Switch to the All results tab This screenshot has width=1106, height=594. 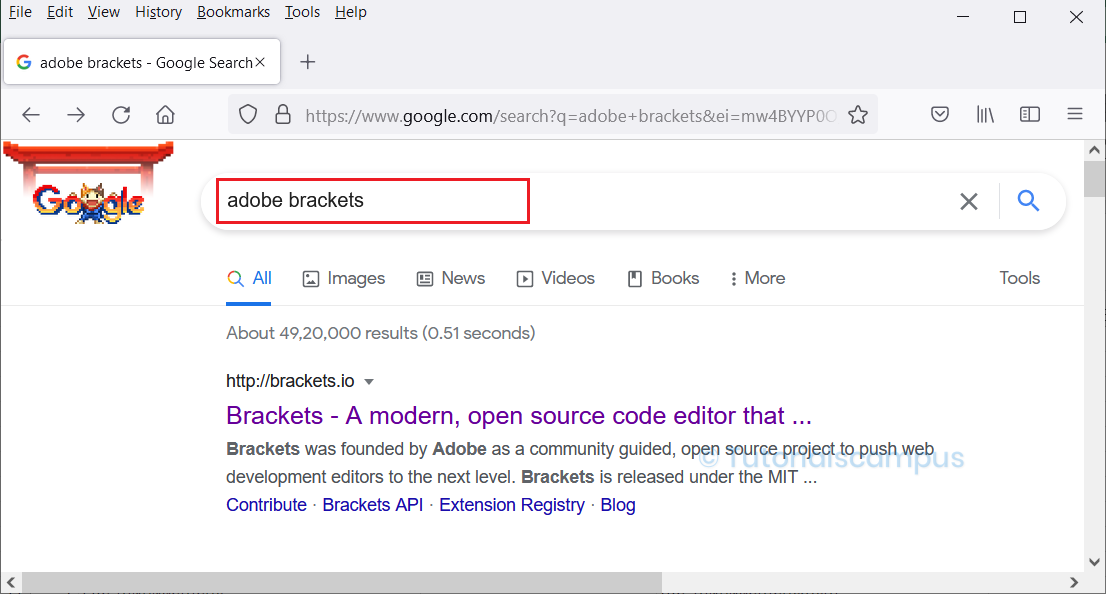coord(249,279)
